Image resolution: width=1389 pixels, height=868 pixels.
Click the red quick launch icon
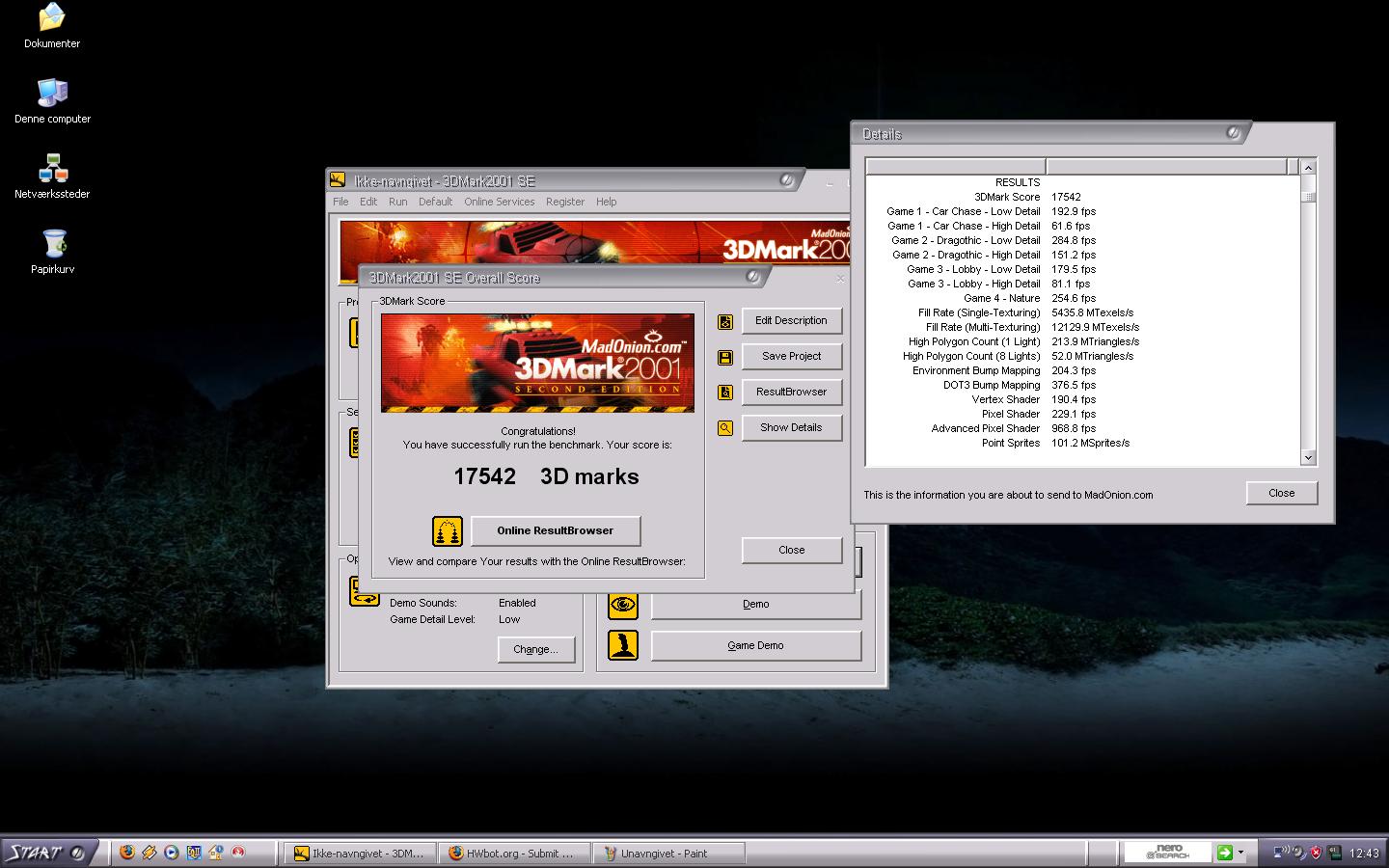[237, 853]
